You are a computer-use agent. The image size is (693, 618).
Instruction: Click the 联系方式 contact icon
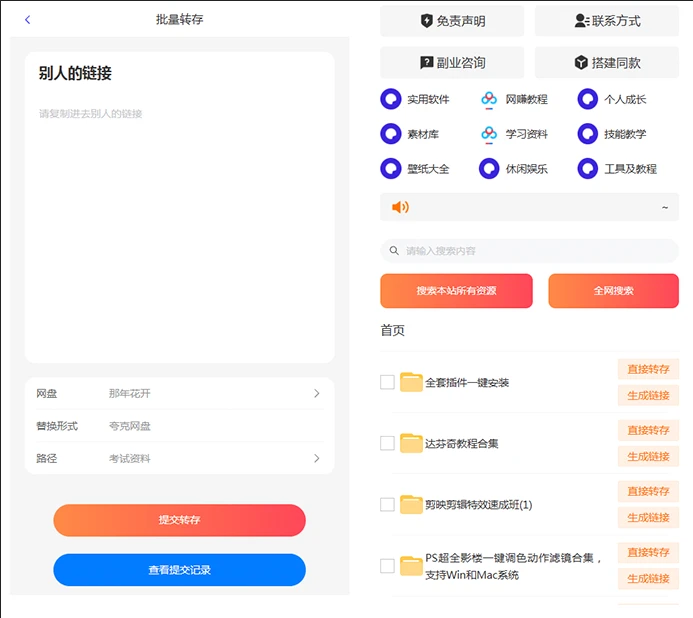582,21
